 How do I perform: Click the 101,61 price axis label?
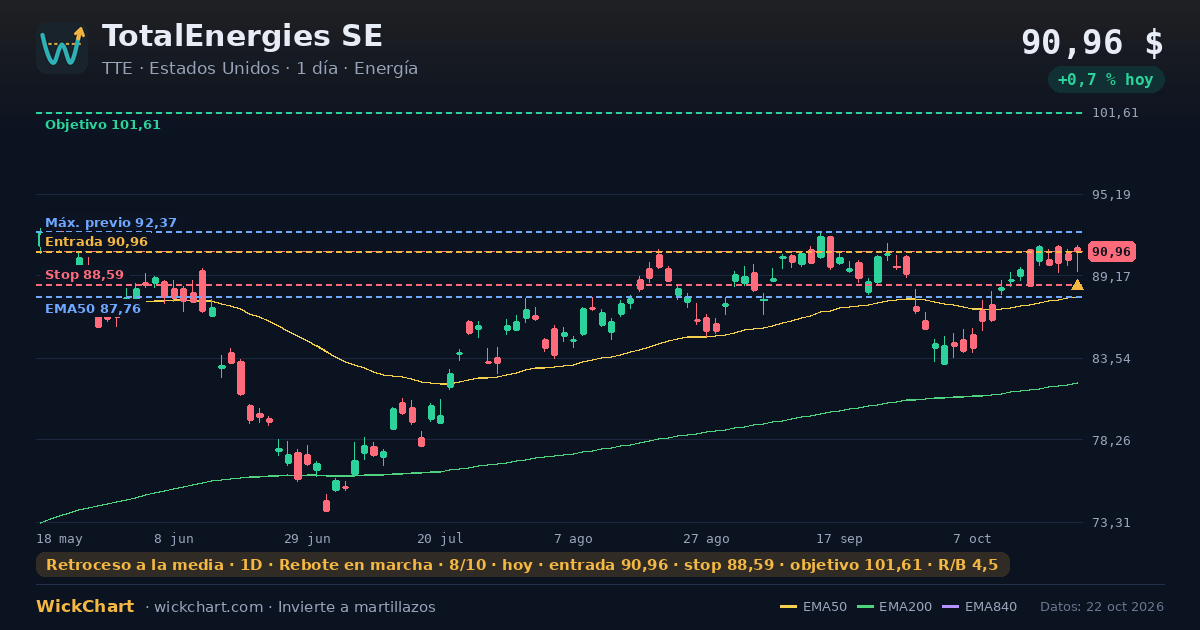tap(1116, 113)
